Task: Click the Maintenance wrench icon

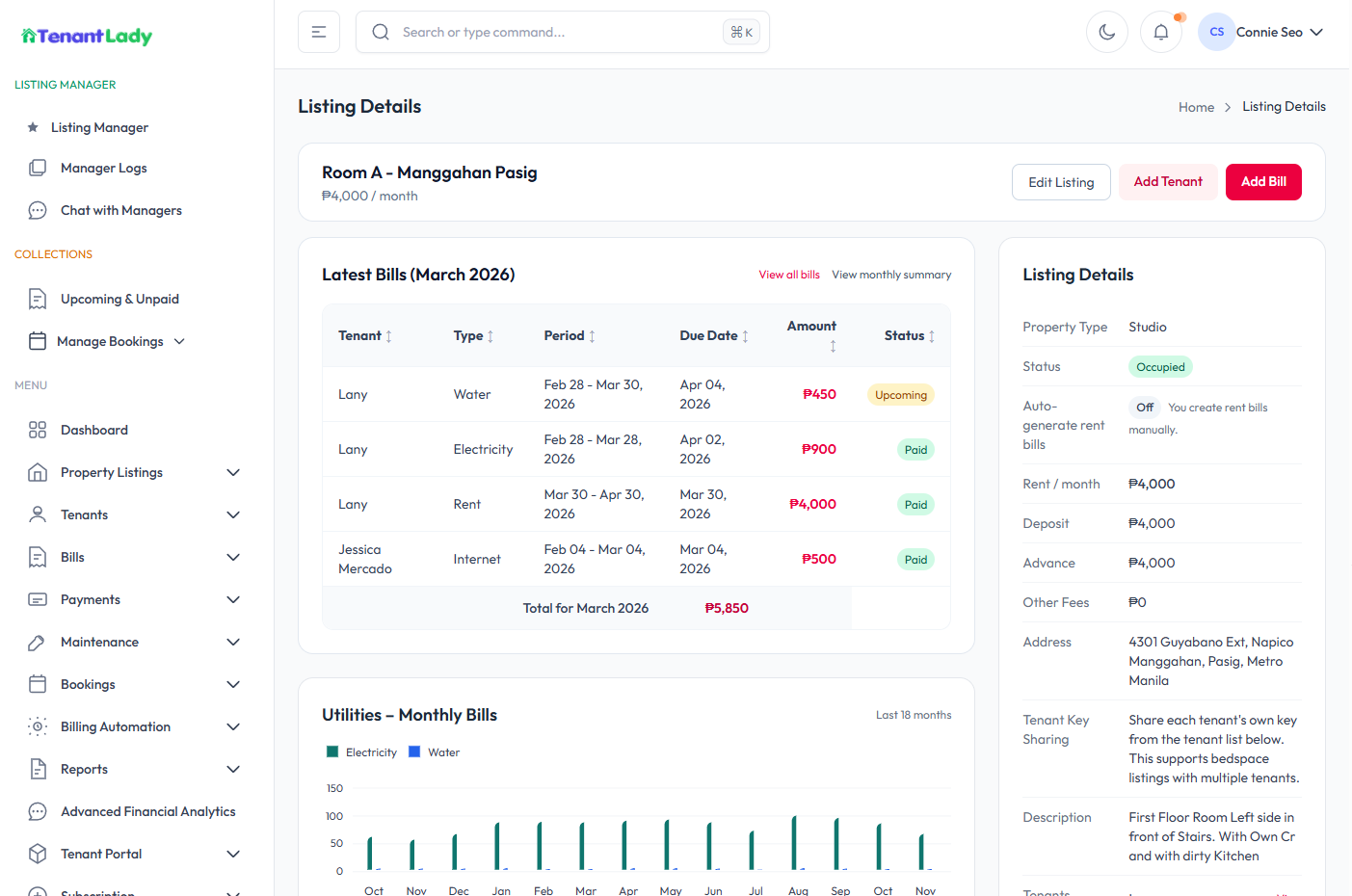Action: (38, 642)
